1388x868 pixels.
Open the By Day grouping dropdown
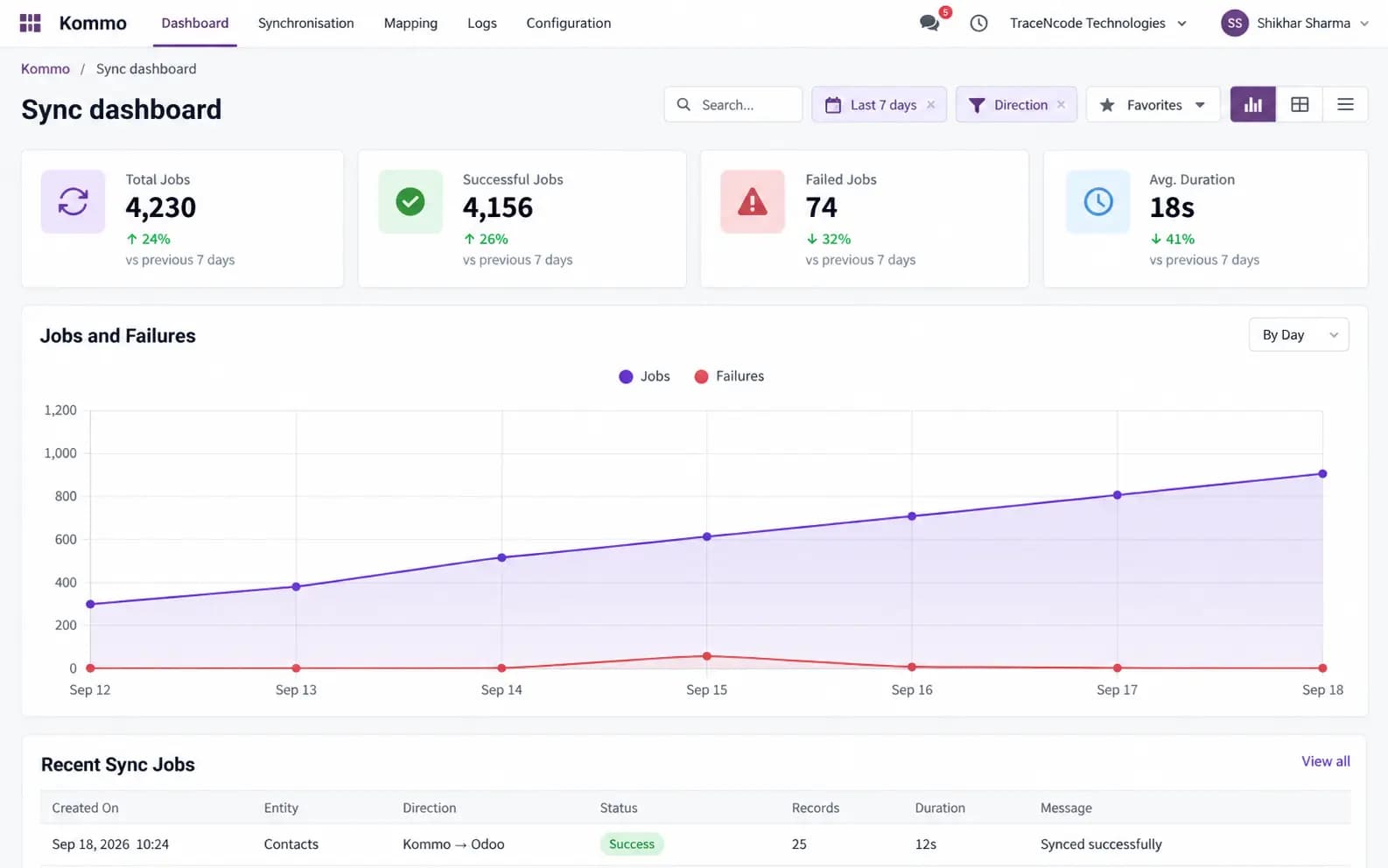tap(1299, 335)
